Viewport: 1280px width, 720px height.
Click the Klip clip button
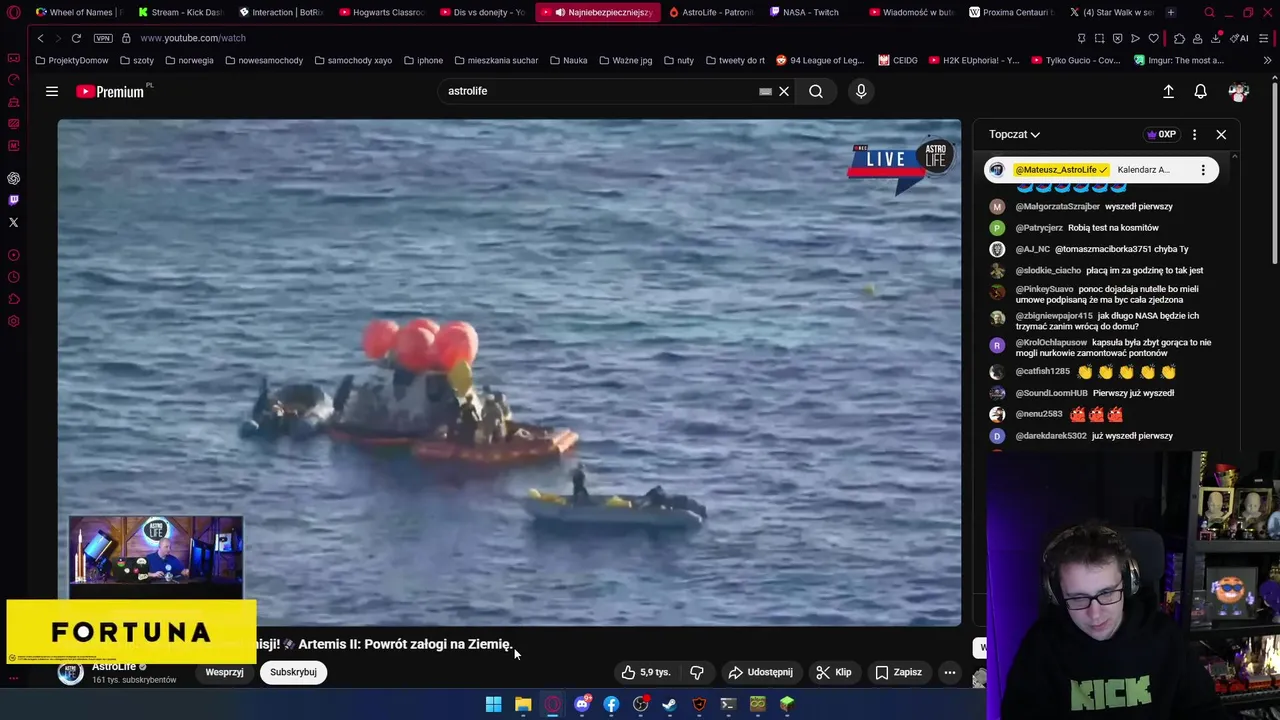pyautogui.click(x=833, y=672)
